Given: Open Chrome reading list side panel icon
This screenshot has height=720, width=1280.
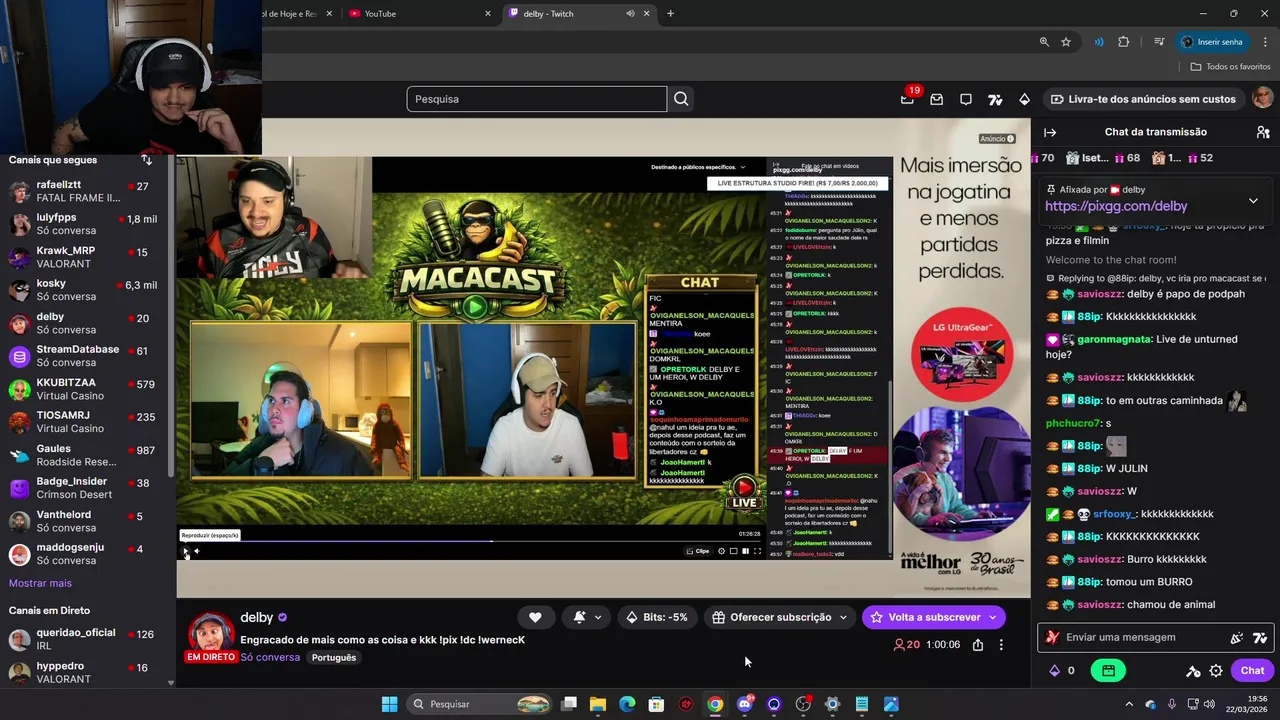Looking at the screenshot, I should [1159, 42].
